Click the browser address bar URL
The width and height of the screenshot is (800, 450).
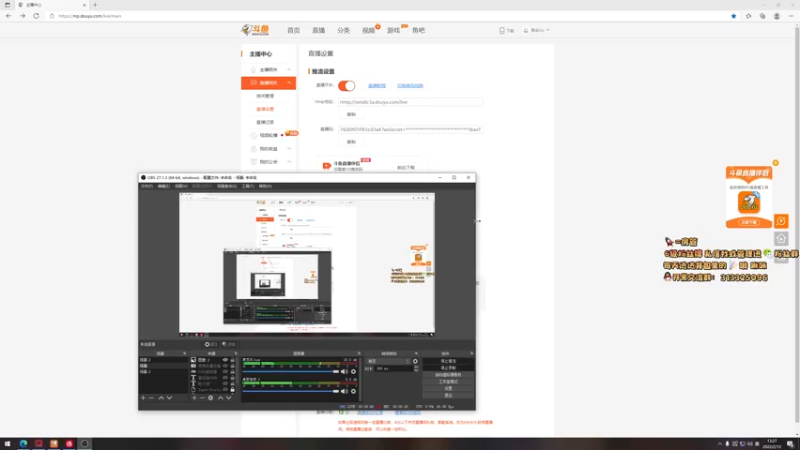pos(90,16)
